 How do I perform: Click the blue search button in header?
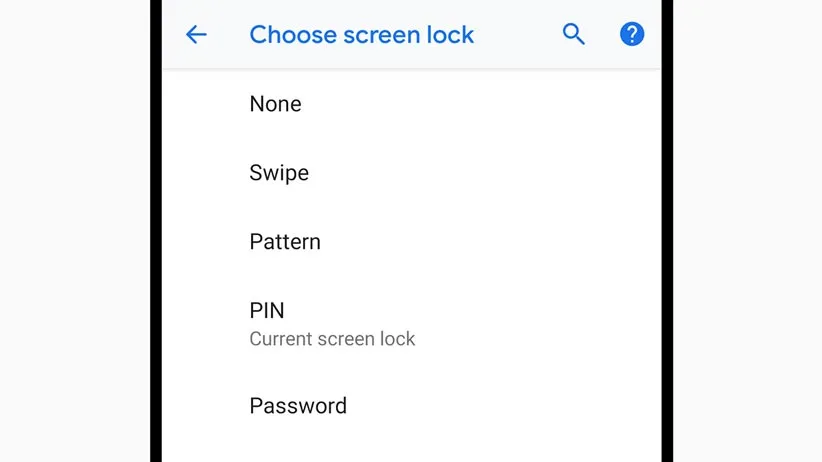[x=573, y=35]
